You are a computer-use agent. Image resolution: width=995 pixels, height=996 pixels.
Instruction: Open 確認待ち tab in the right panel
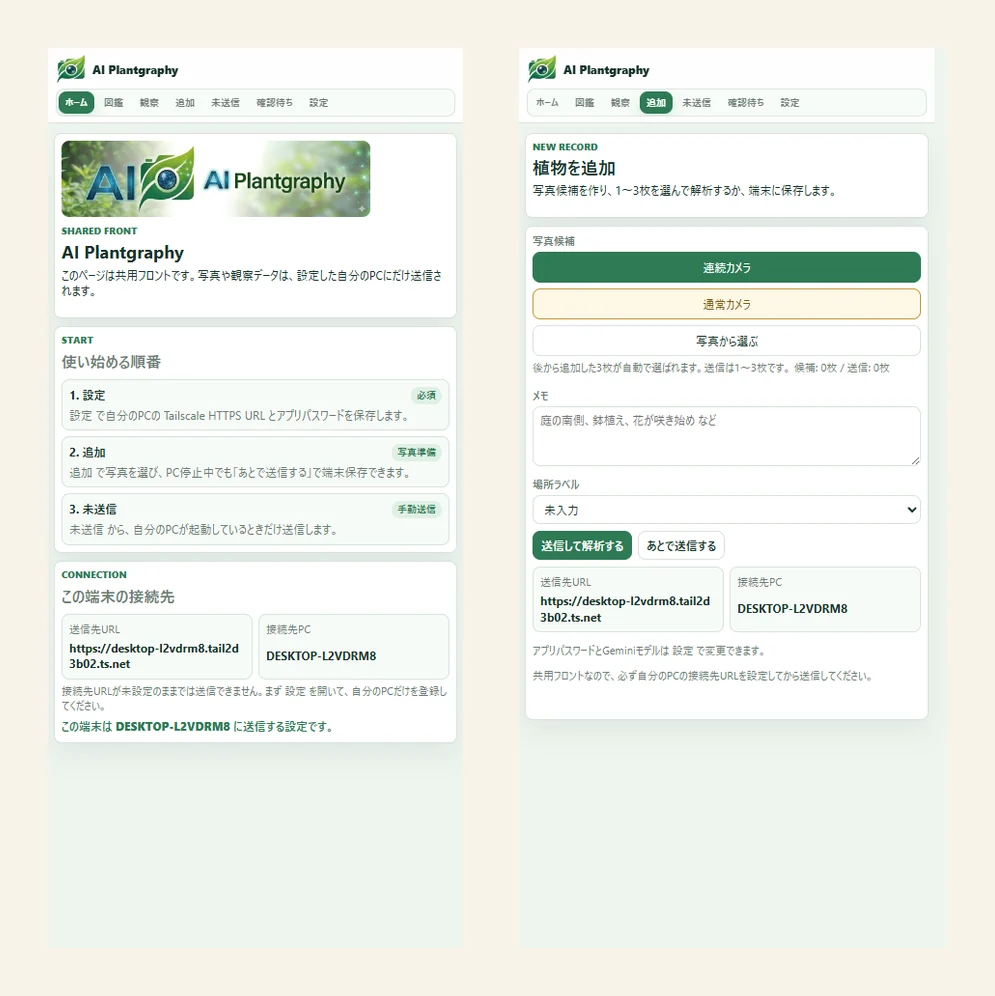click(745, 102)
